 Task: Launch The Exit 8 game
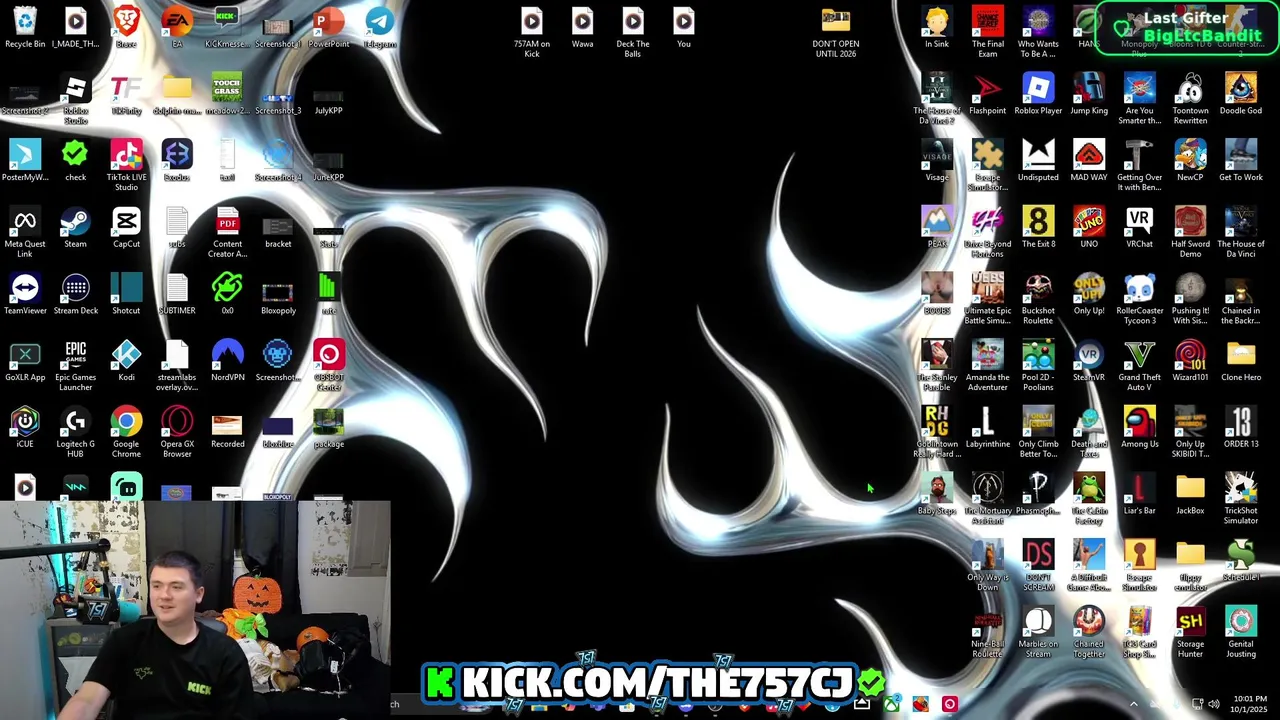coord(1038,228)
